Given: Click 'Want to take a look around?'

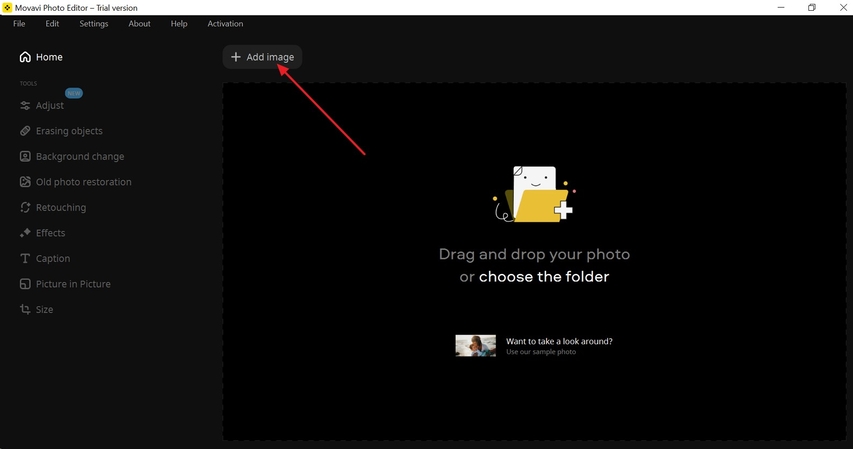Looking at the screenshot, I should coord(559,341).
